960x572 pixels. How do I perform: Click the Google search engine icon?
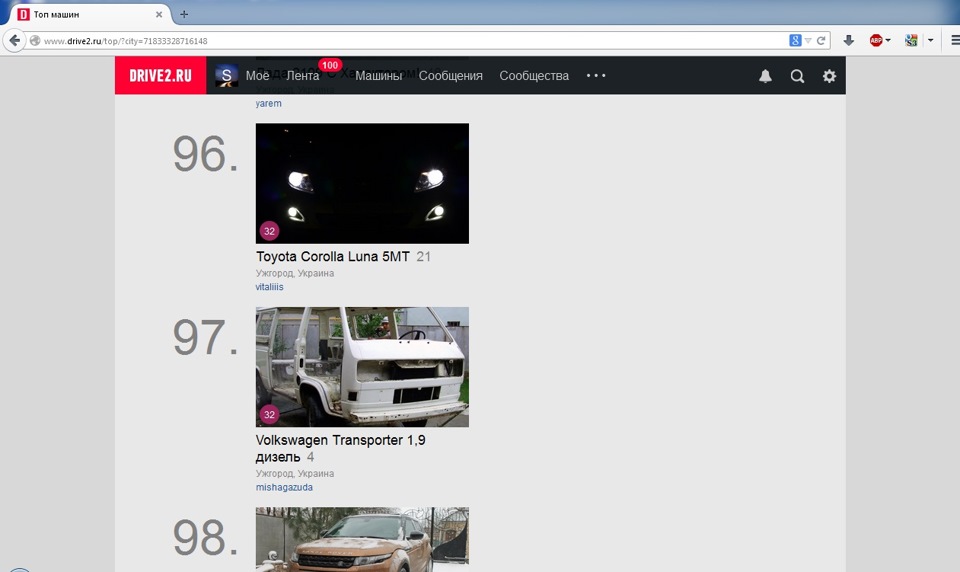[x=795, y=40]
